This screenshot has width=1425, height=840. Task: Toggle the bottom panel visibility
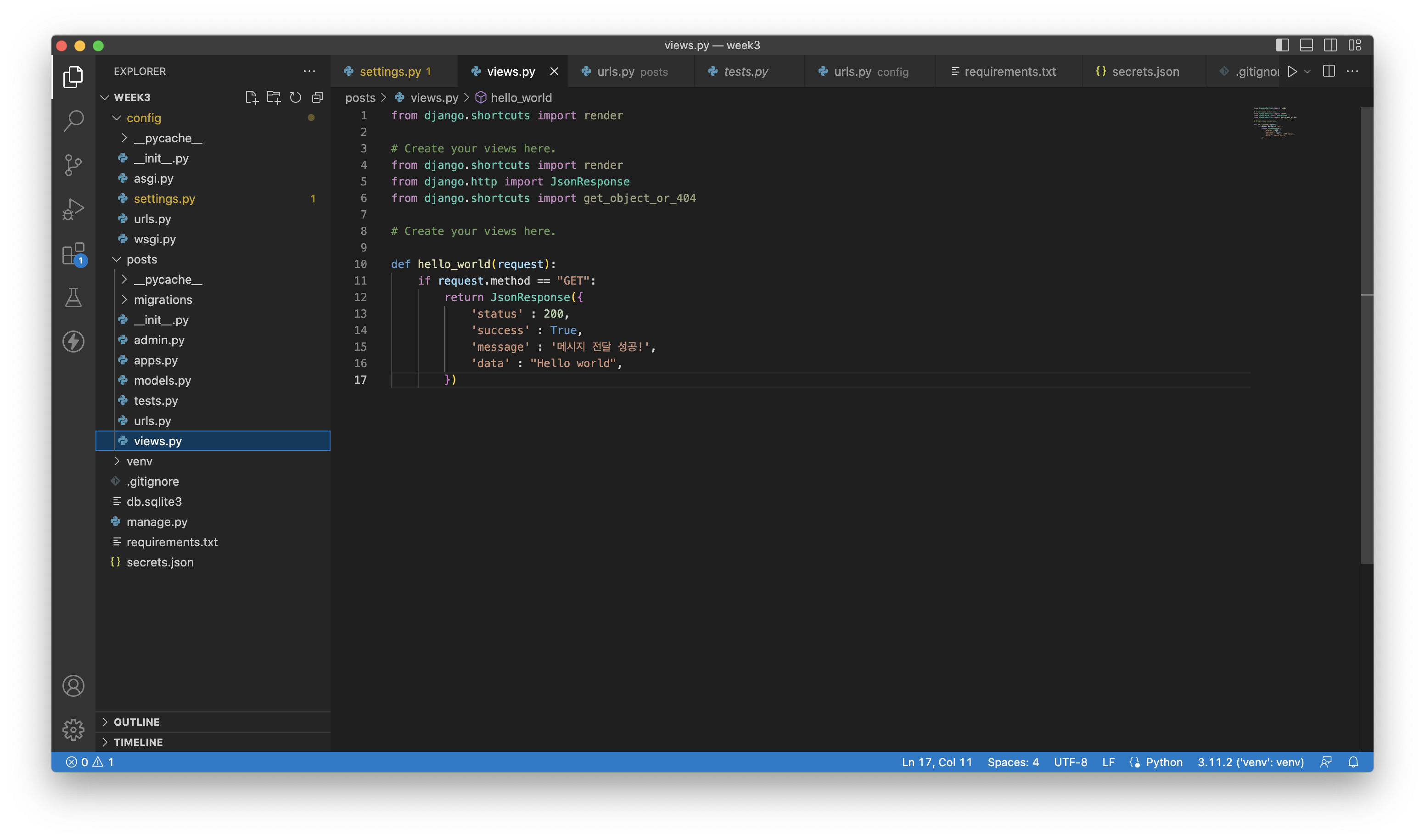point(1306,45)
